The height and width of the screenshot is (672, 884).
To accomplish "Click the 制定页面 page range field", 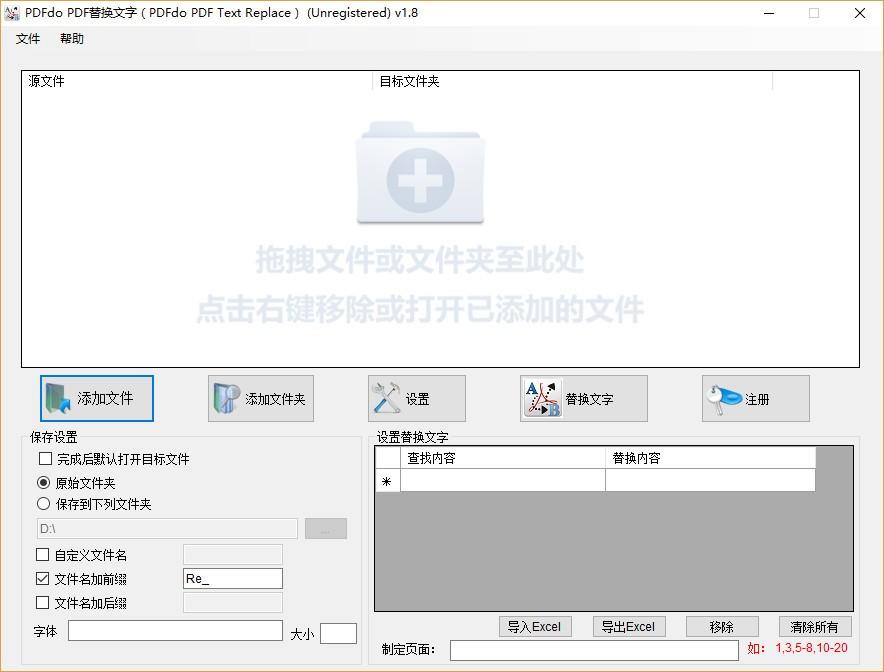I will point(594,650).
